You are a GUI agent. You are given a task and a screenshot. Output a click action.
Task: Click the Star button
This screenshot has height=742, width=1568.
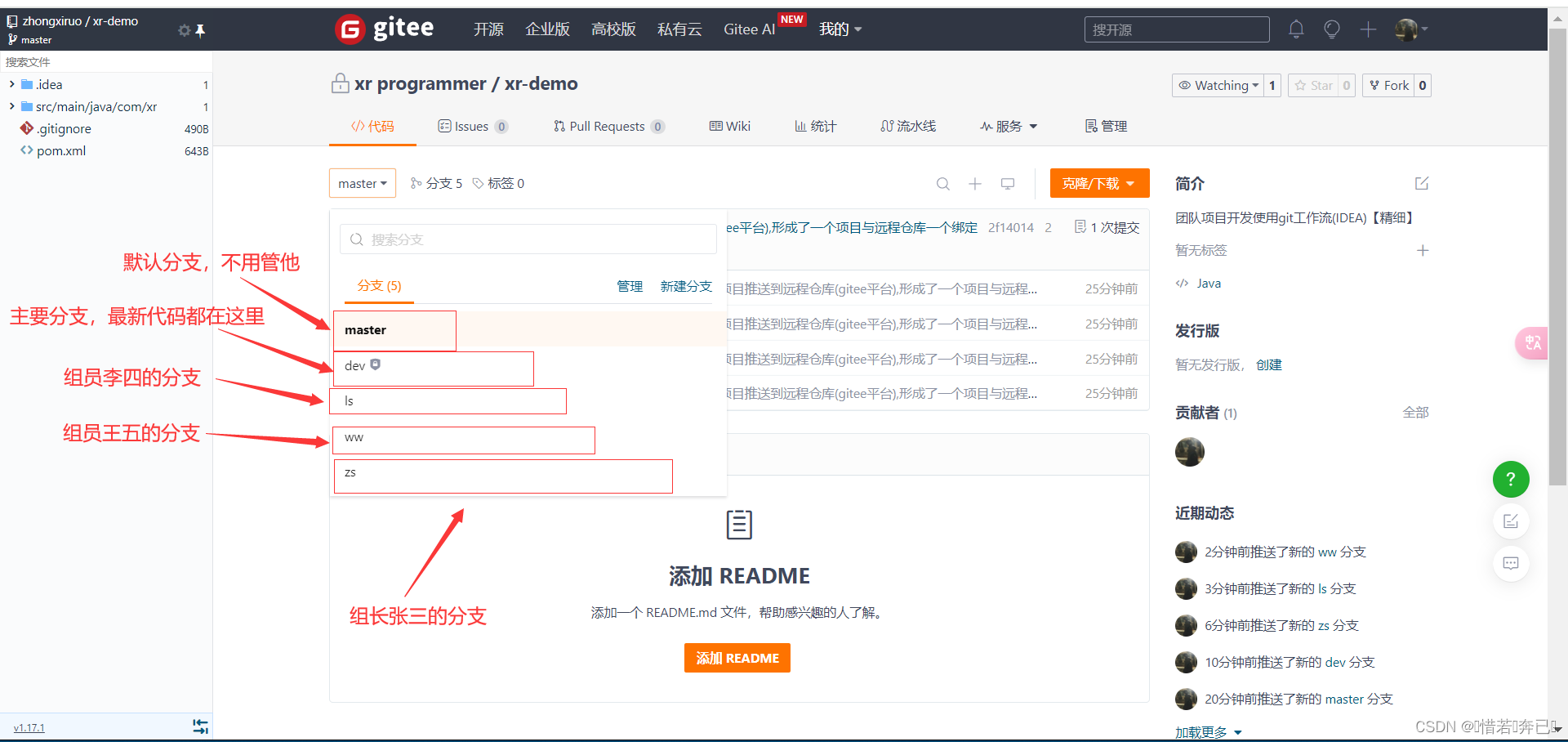click(1313, 85)
